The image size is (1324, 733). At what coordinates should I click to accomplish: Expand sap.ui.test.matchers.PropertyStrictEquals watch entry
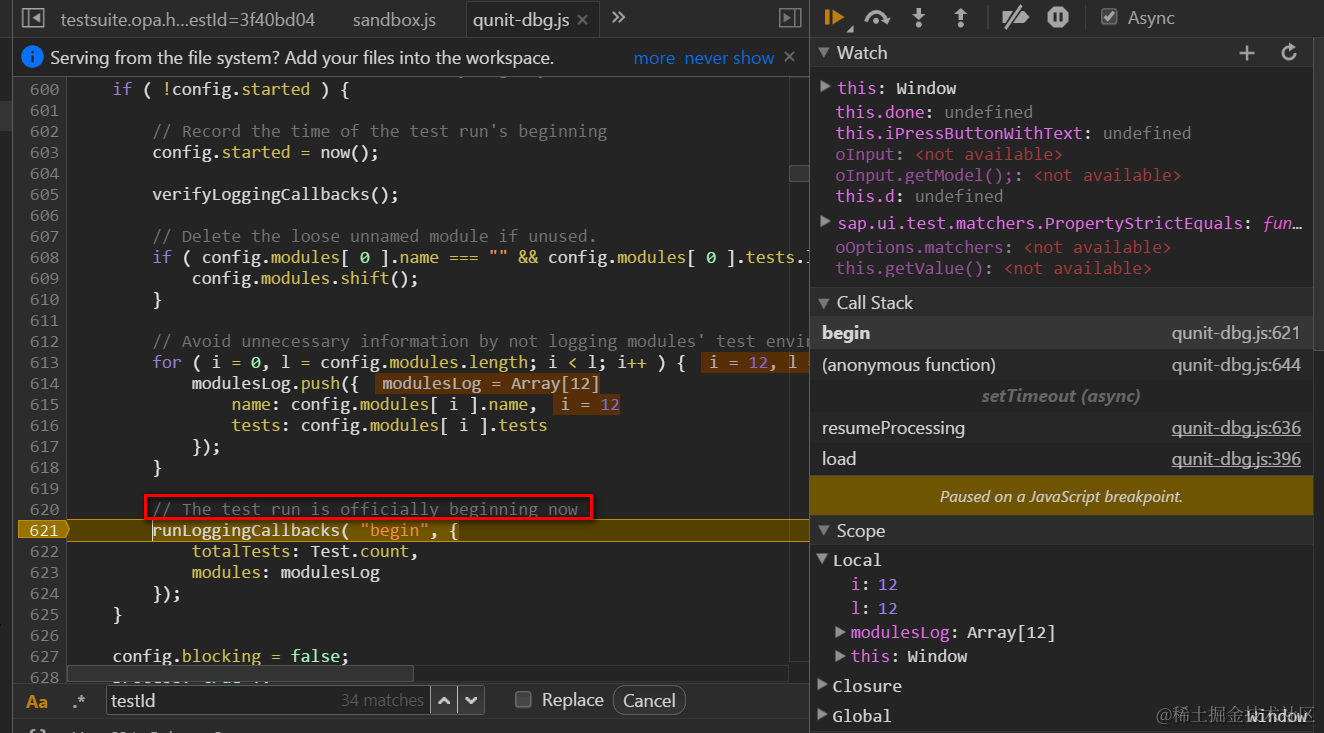(x=825, y=221)
